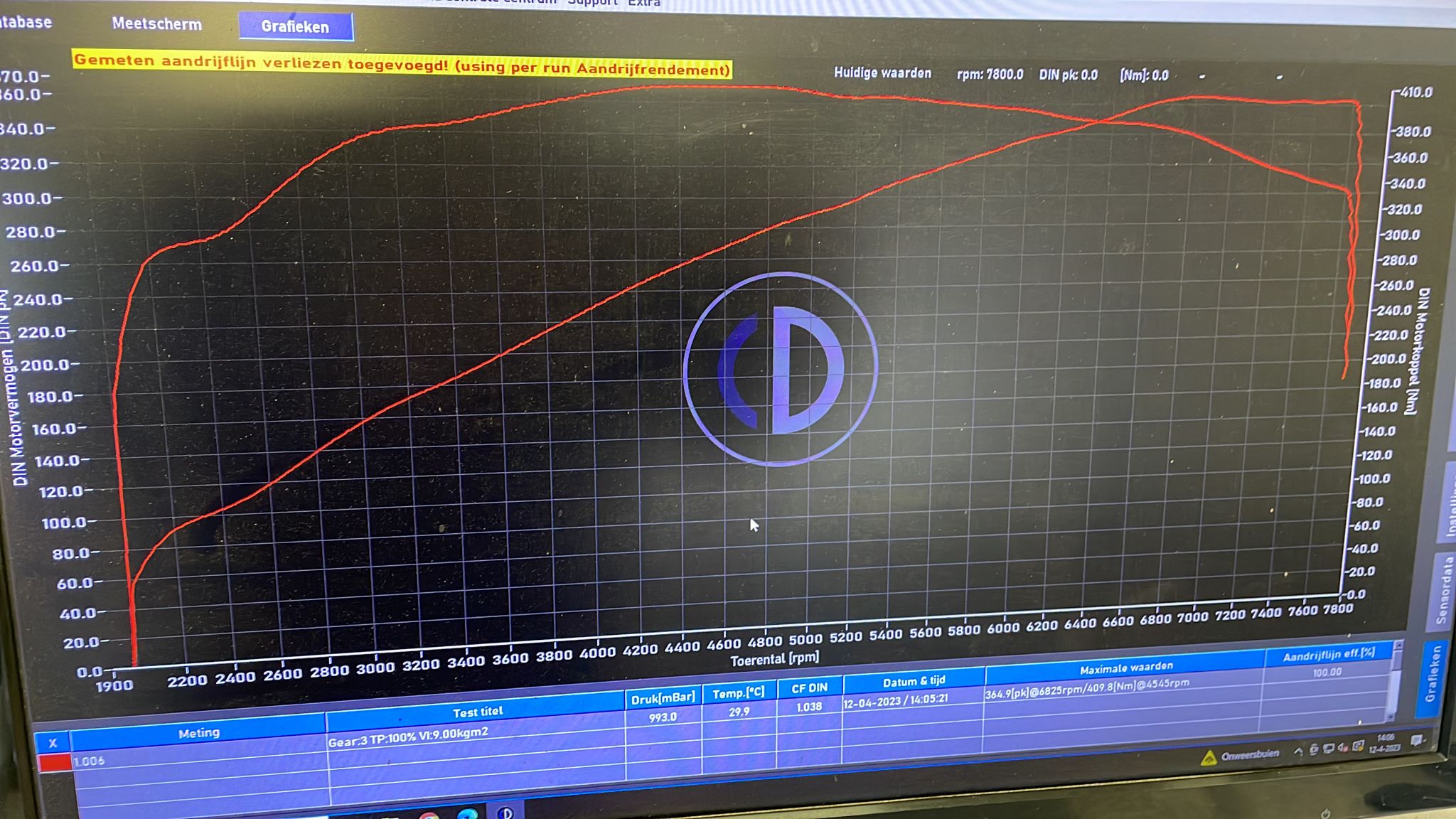Click the volume icon in system tray
Image resolution: width=1456 pixels, height=819 pixels.
point(1342,747)
